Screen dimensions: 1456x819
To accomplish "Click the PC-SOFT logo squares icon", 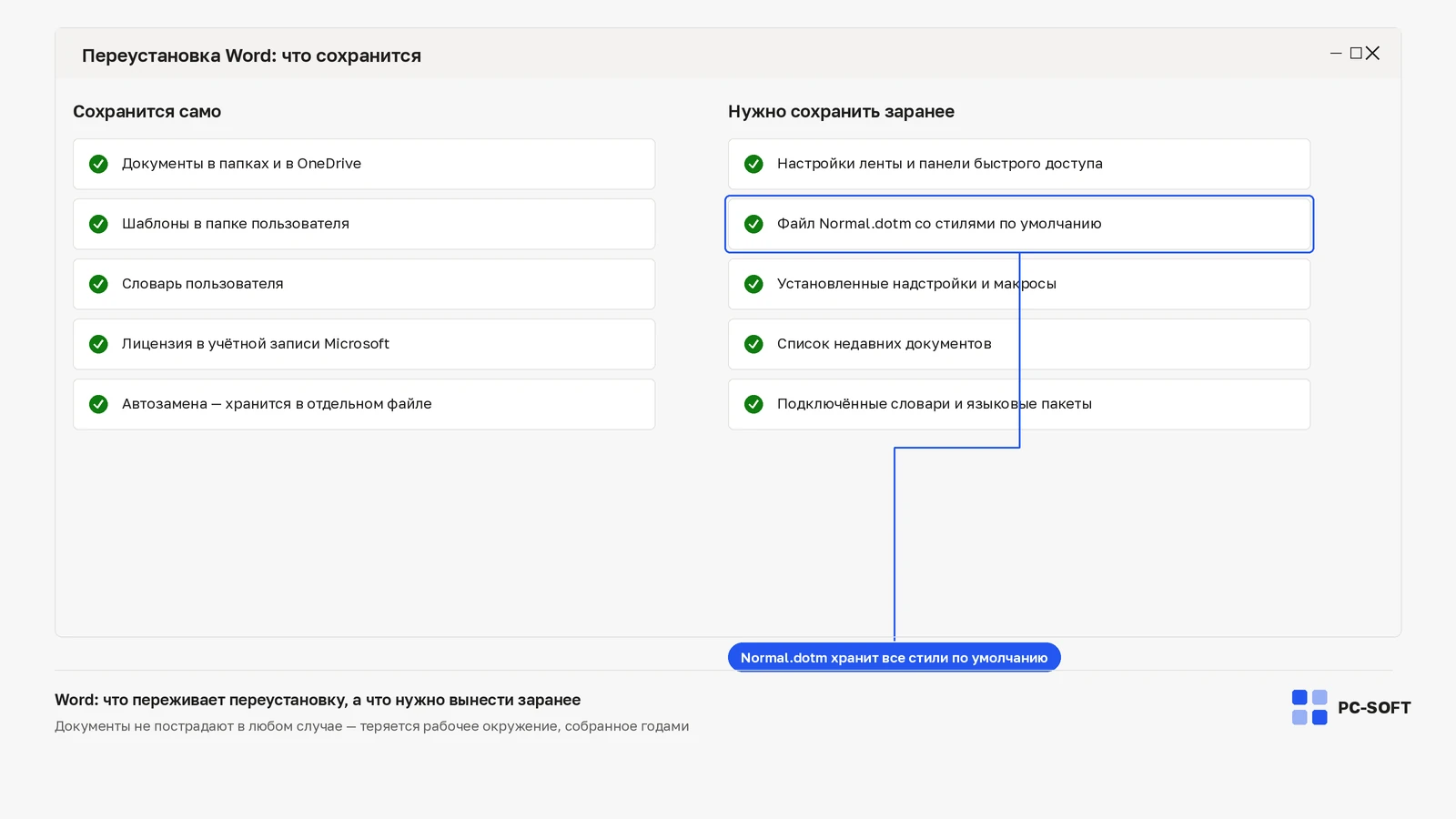I will pyautogui.click(x=1309, y=707).
